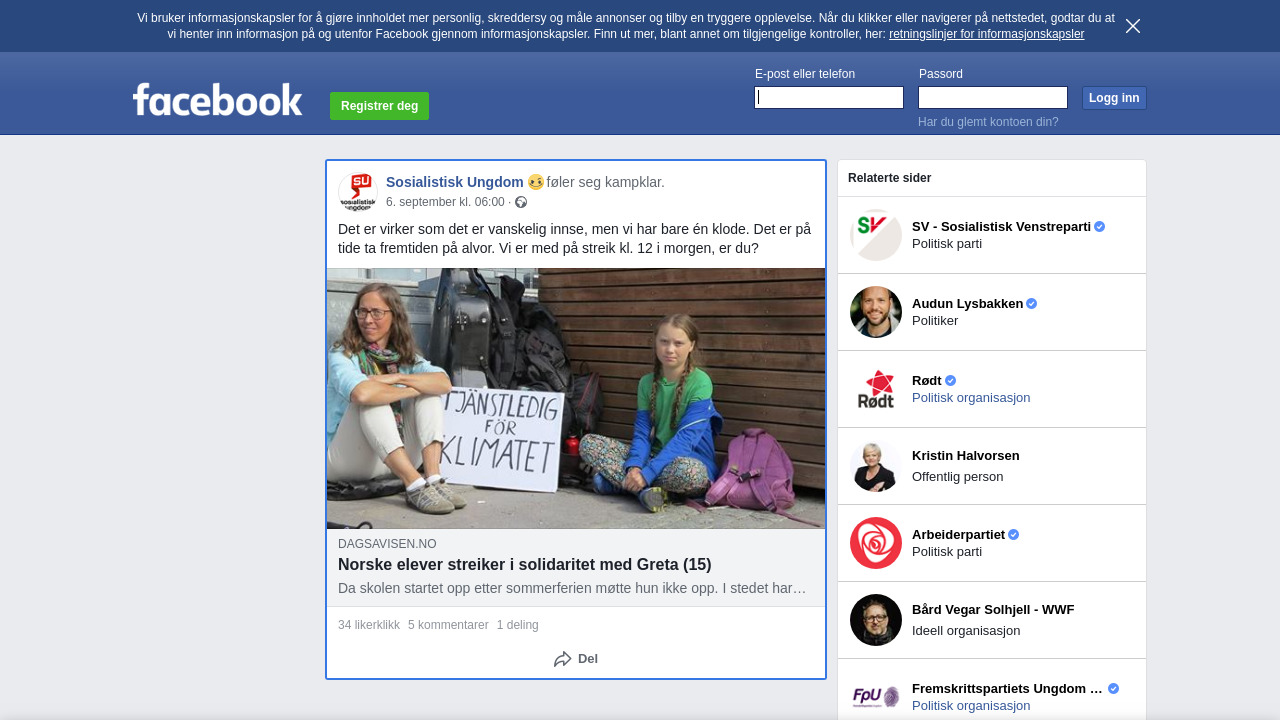Viewport: 1280px width, 720px height.
Task: Open the Rødt page name
Action: point(927,381)
